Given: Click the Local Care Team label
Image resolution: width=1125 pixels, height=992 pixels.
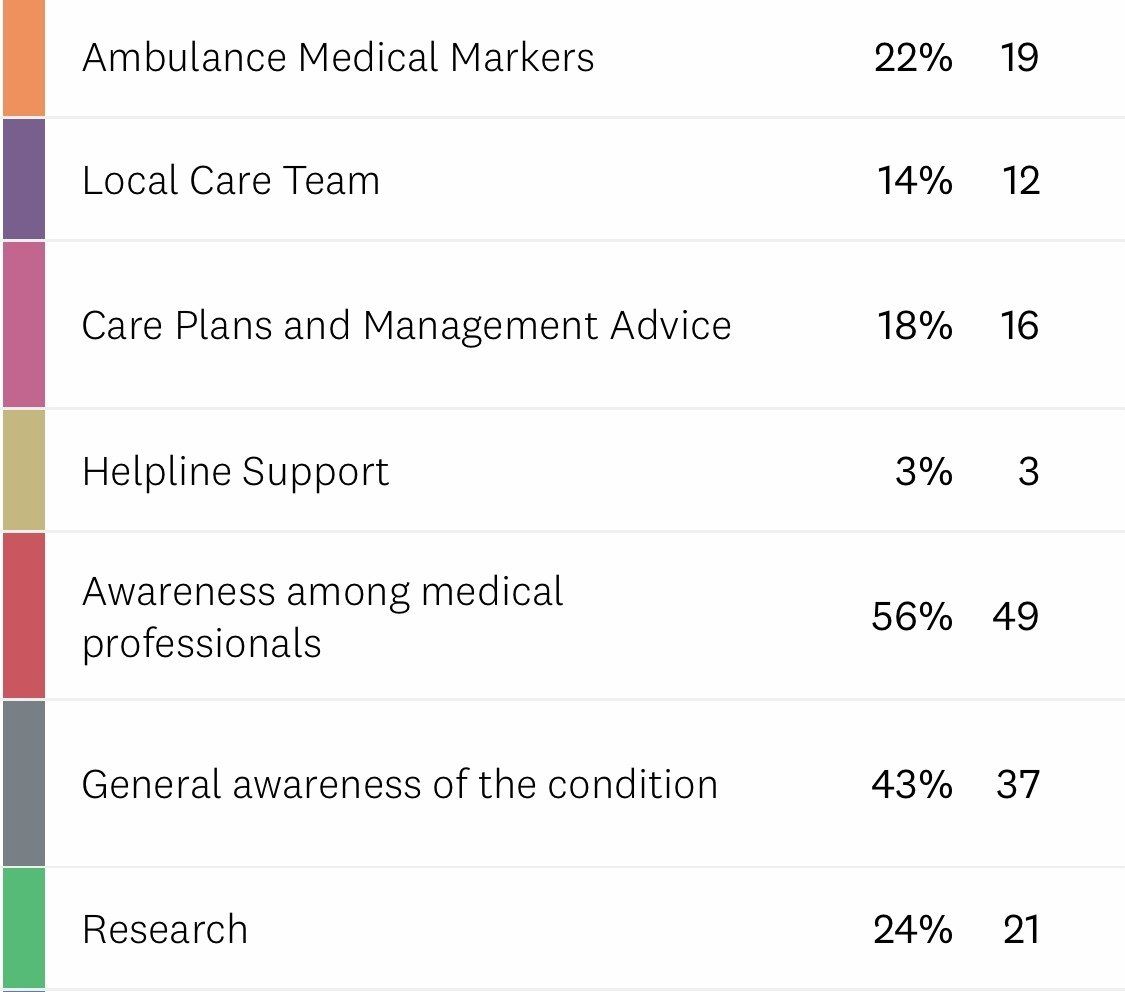Looking at the screenshot, I should tap(231, 181).
